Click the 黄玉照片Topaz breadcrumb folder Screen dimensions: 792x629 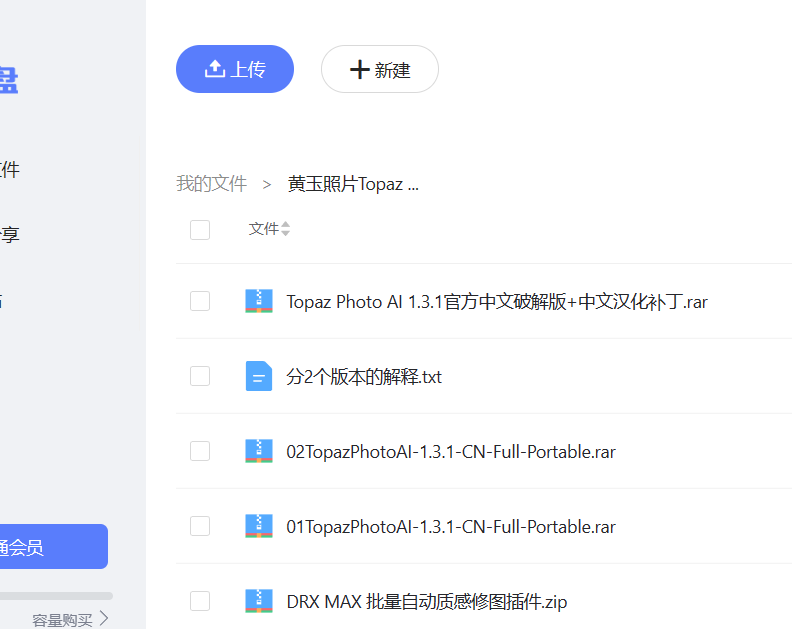coord(353,184)
